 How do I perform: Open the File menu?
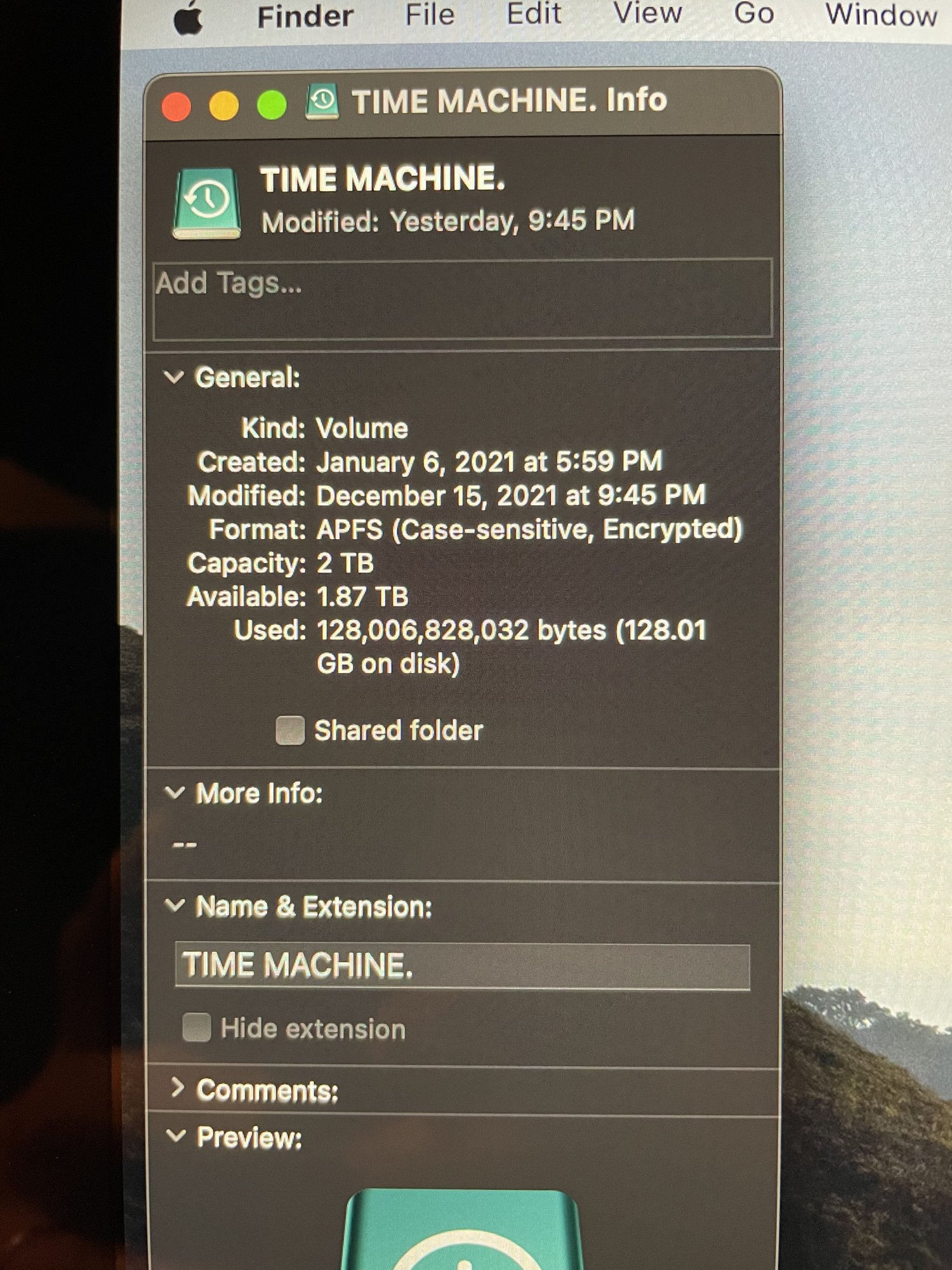[430, 15]
